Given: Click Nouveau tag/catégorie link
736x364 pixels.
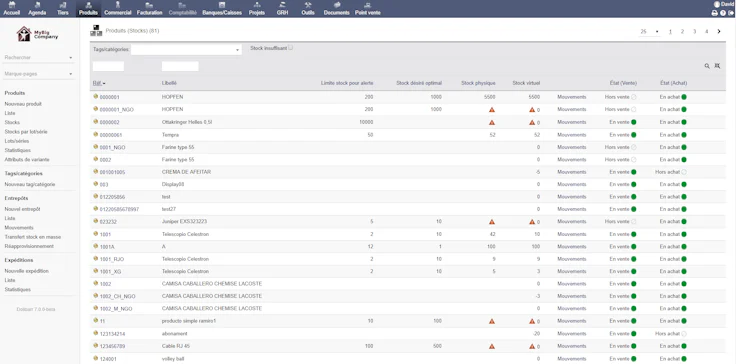Looking at the screenshot, I should tap(30, 185).
